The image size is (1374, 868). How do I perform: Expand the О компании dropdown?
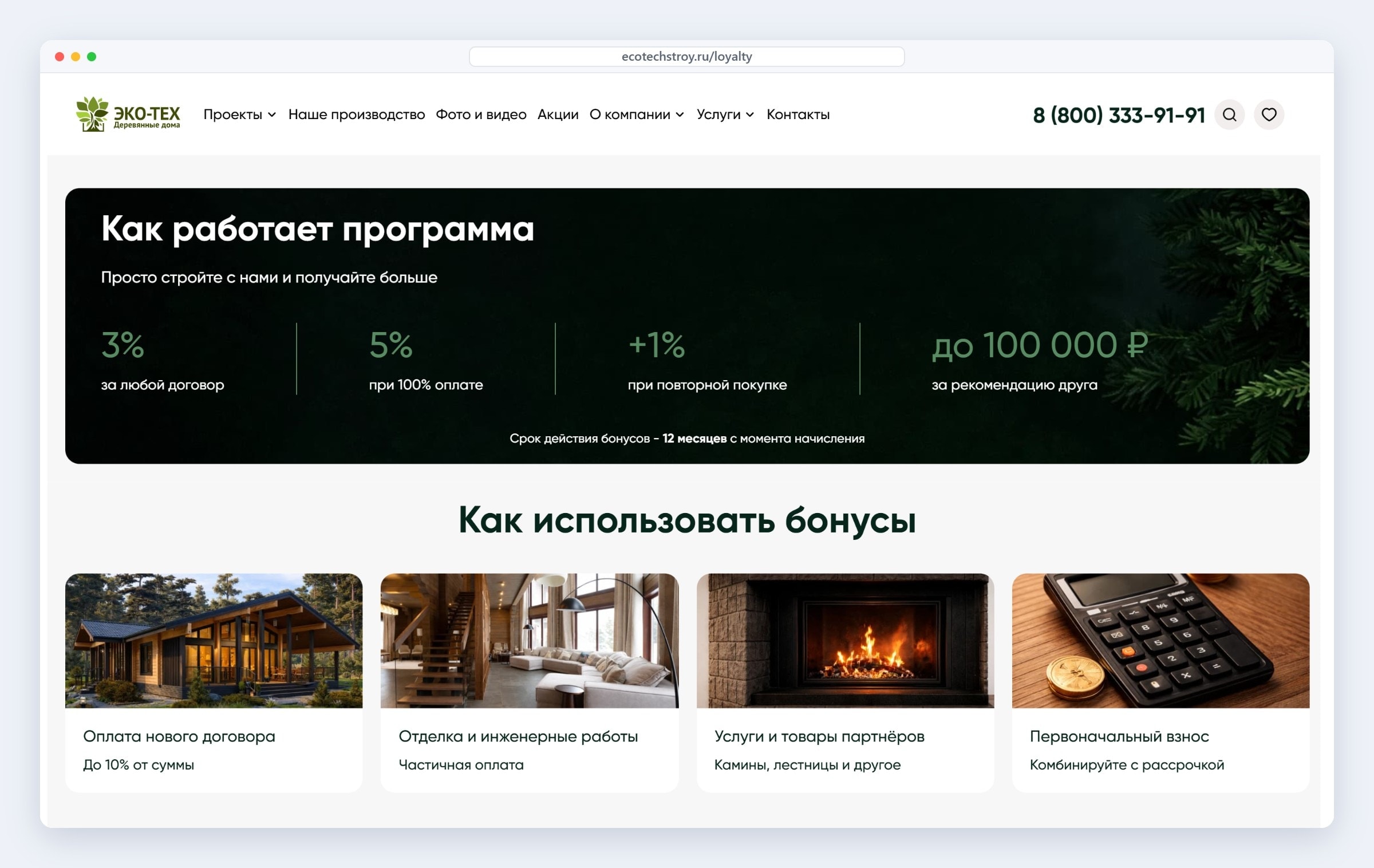637,115
